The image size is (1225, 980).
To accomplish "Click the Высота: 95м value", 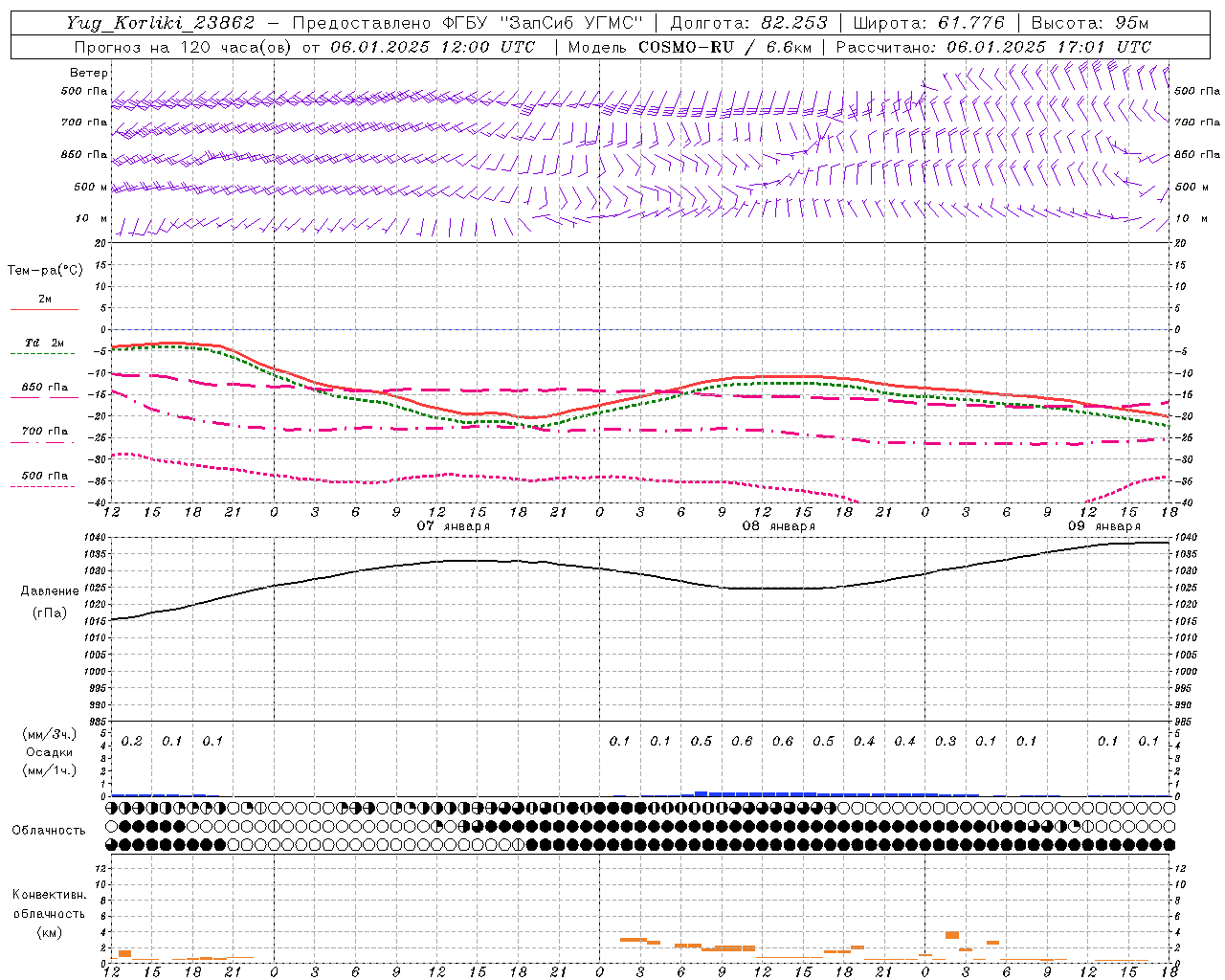I will [1090, 23].
